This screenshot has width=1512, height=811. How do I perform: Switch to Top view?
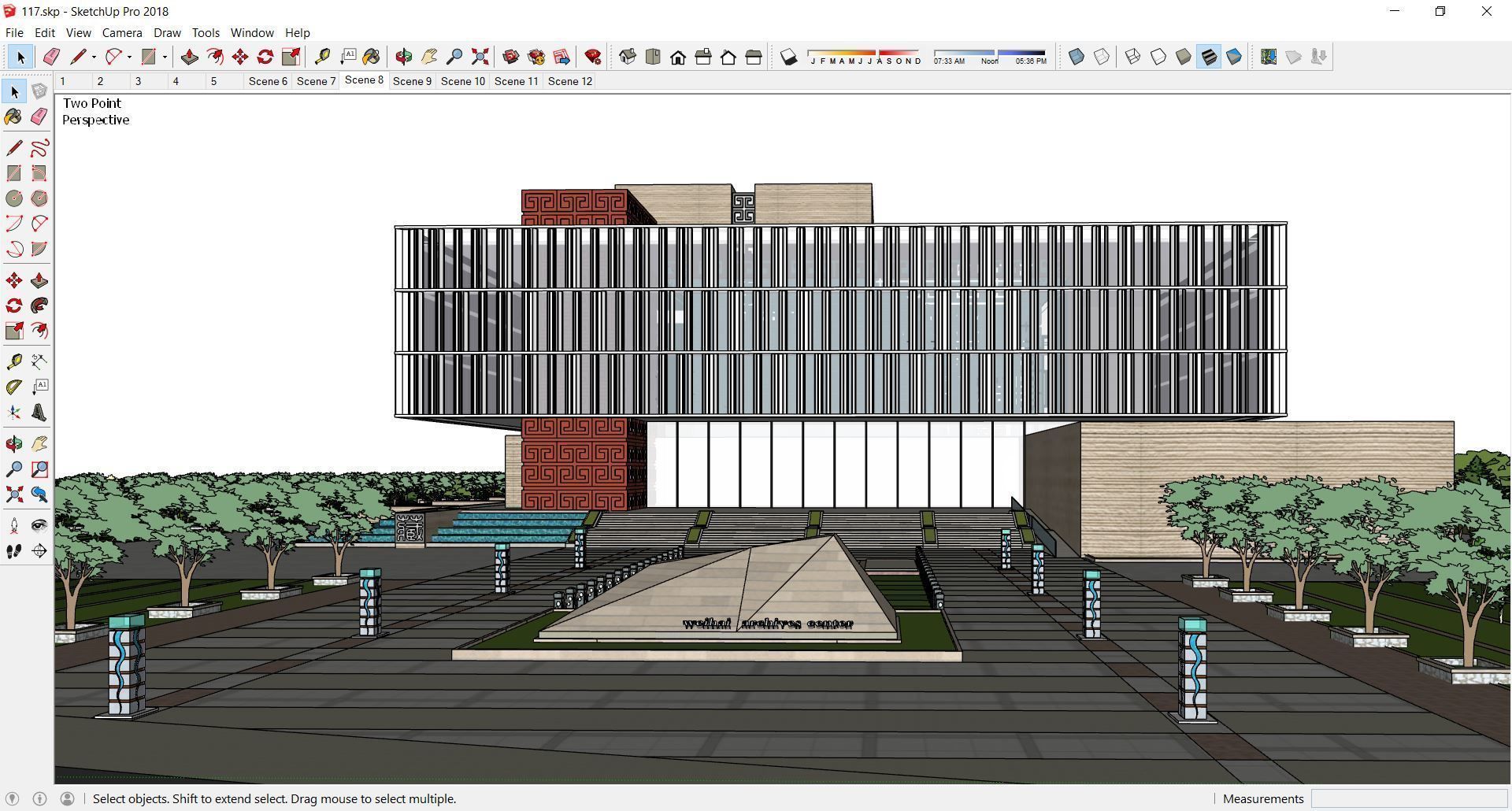(653, 57)
